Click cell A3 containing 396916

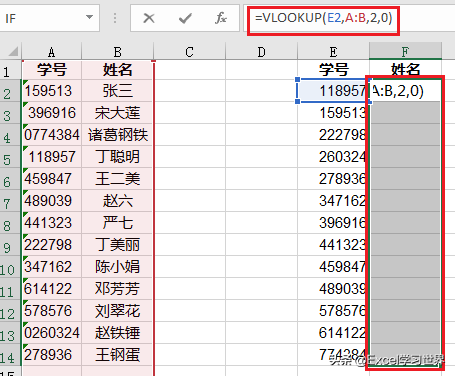[52, 113]
